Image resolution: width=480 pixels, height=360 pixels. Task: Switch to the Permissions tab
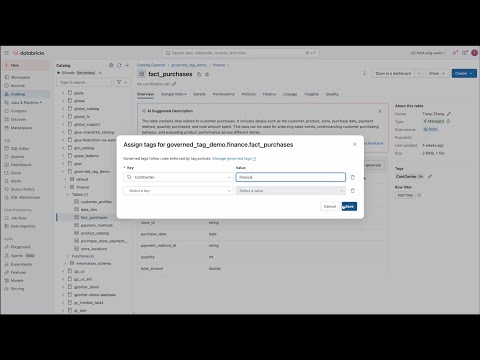click(223, 94)
